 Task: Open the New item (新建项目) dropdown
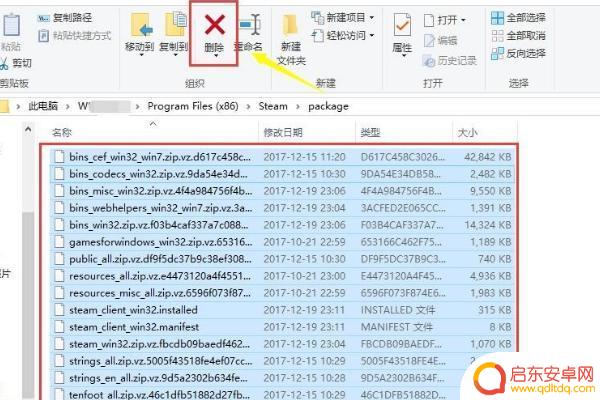pyautogui.click(x=343, y=18)
